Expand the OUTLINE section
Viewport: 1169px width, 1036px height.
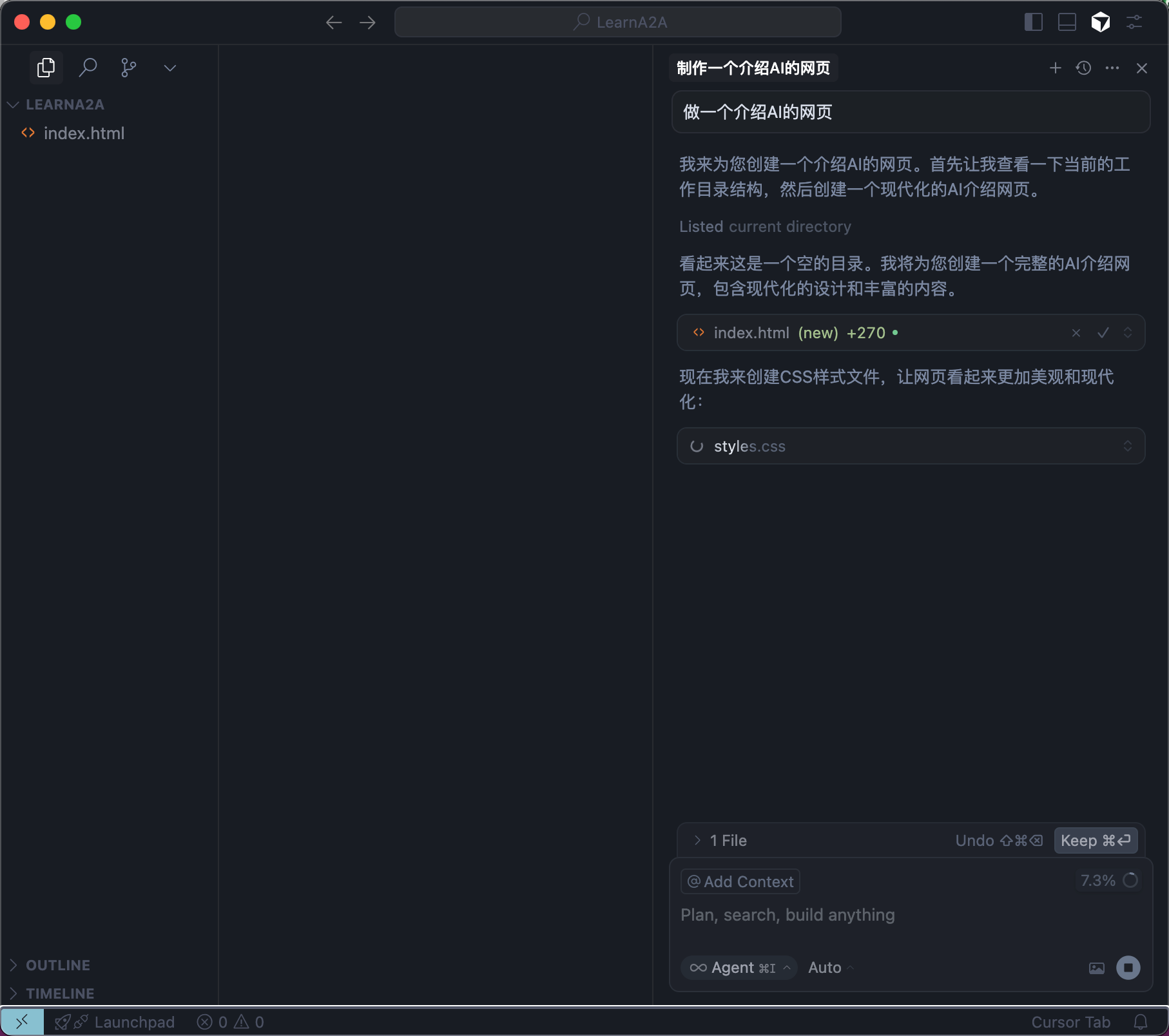click(57, 965)
